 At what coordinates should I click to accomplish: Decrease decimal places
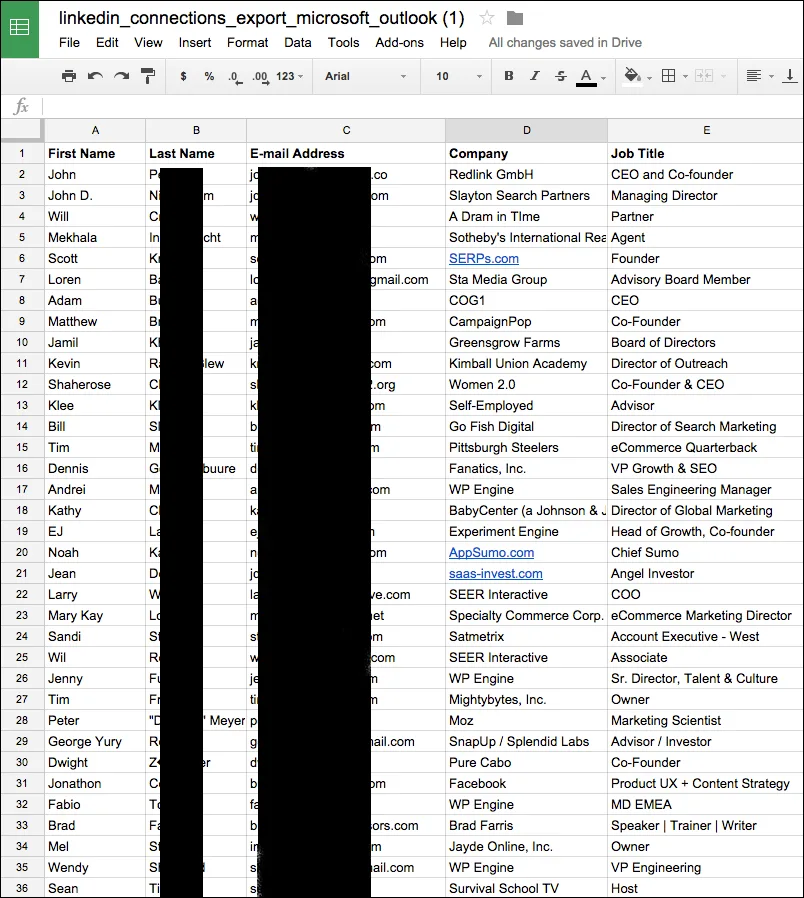[x=235, y=77]
